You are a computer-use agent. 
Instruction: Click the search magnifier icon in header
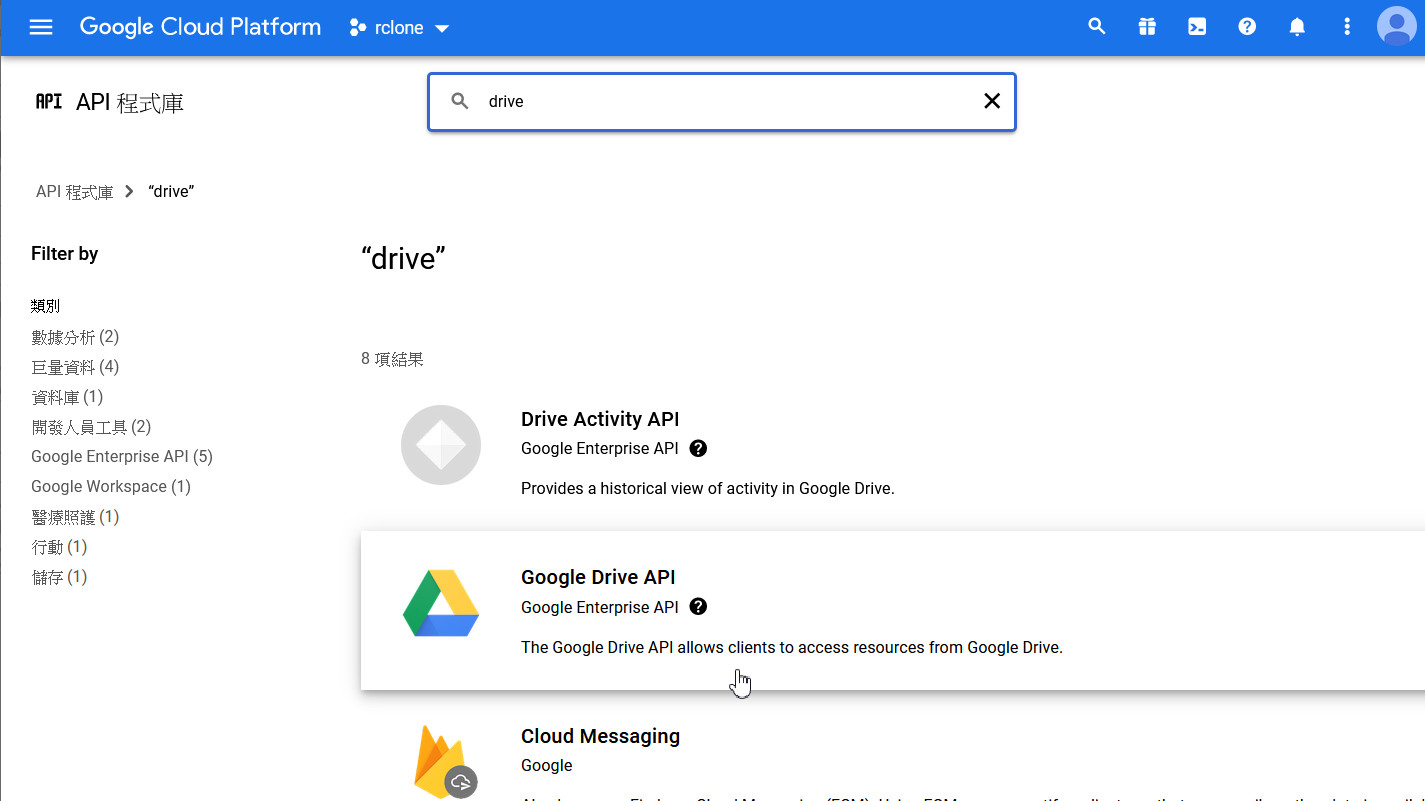click(1097, 27)
